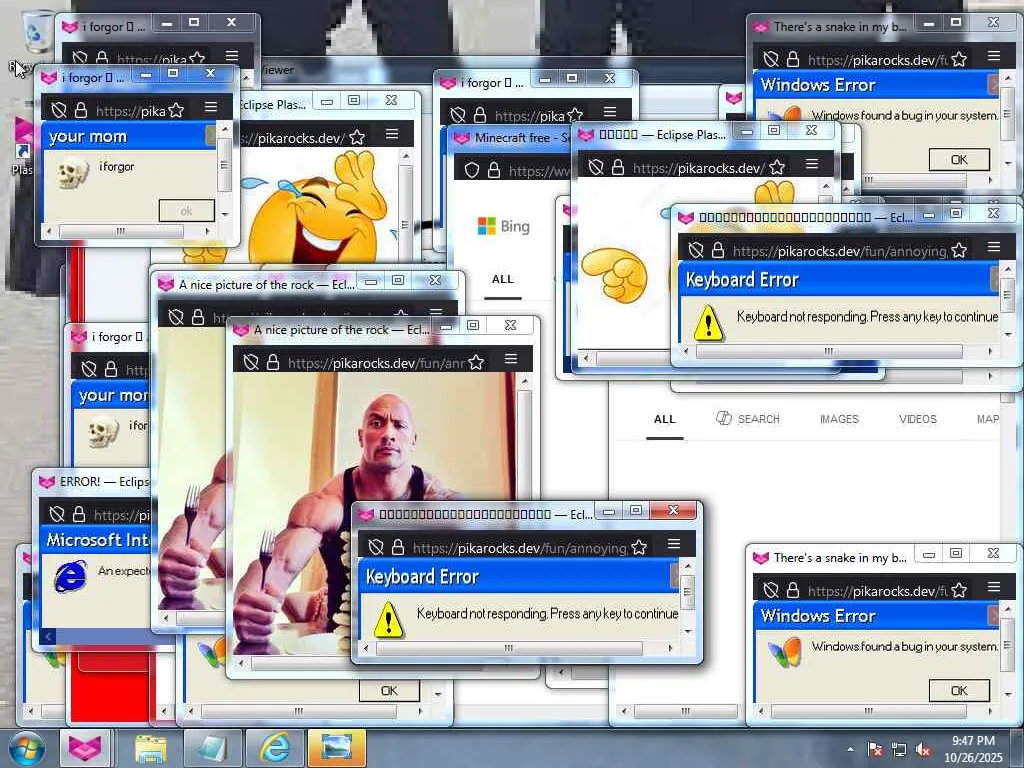Click horizontal scrollbar thumb in active Keyboard Error window
This screenshot has height=768, width=1024.
[x=509, y=648]
